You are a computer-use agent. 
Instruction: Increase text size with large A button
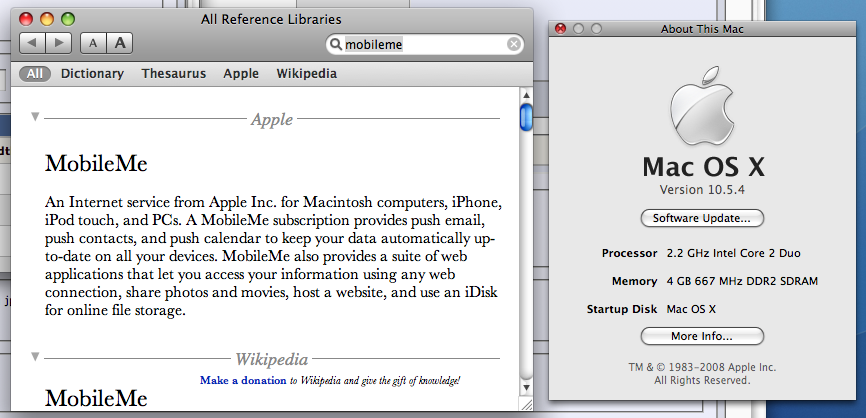pos(120,43)
